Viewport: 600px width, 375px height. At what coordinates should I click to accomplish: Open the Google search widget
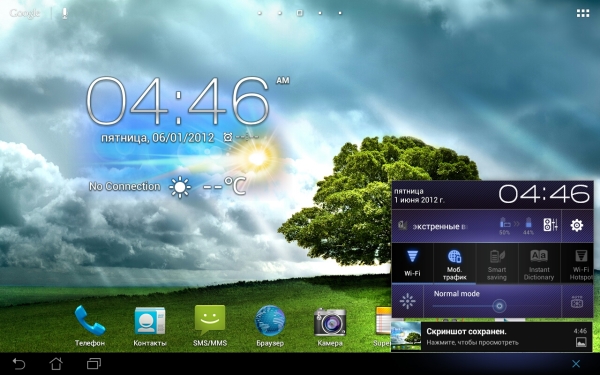click(25, 13)
